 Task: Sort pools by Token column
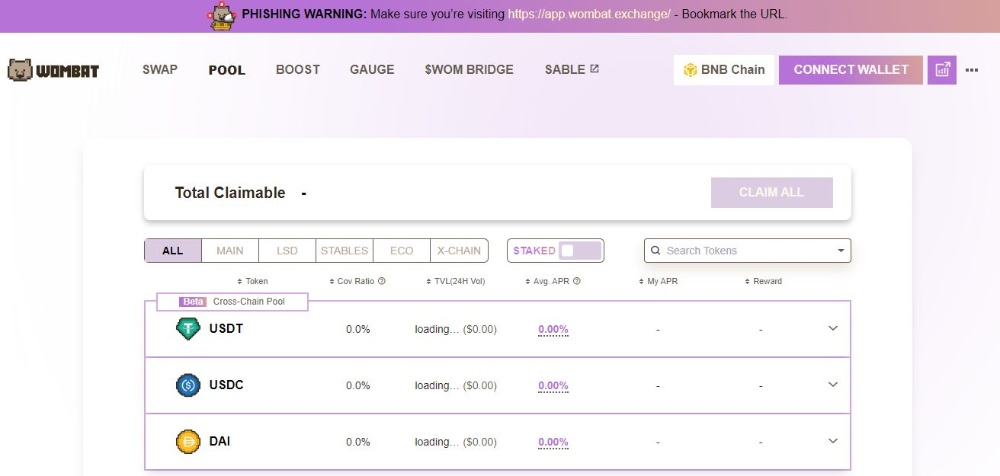pyautogui.click(x=252, y=281)
